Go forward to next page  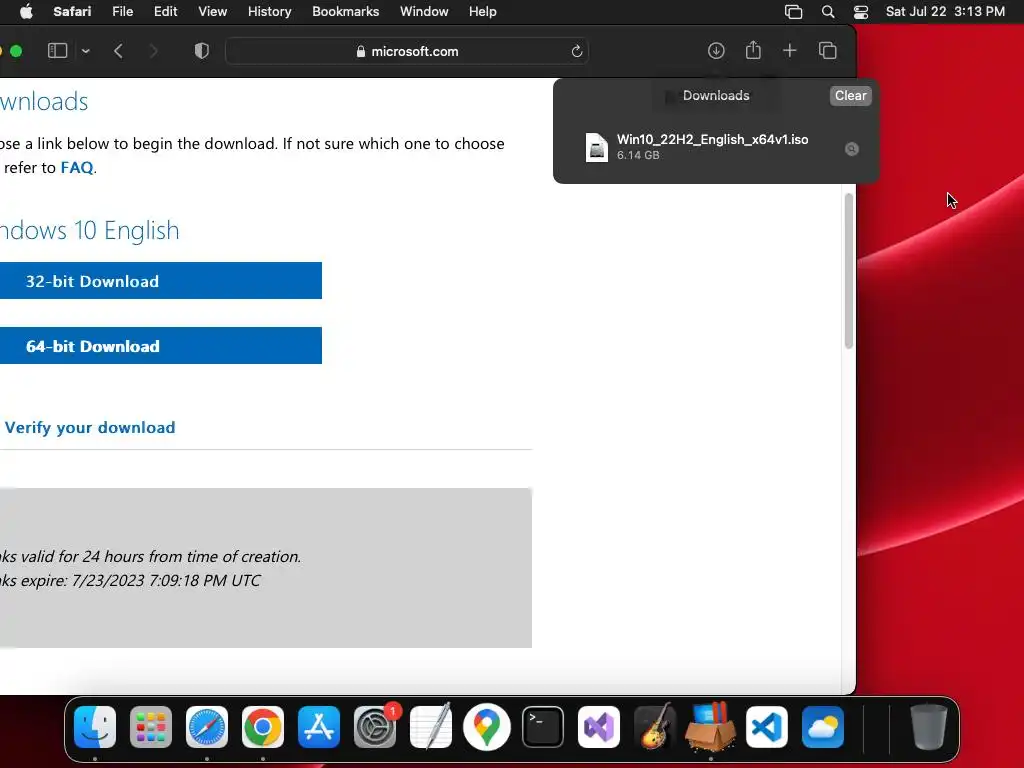(153, 51)
